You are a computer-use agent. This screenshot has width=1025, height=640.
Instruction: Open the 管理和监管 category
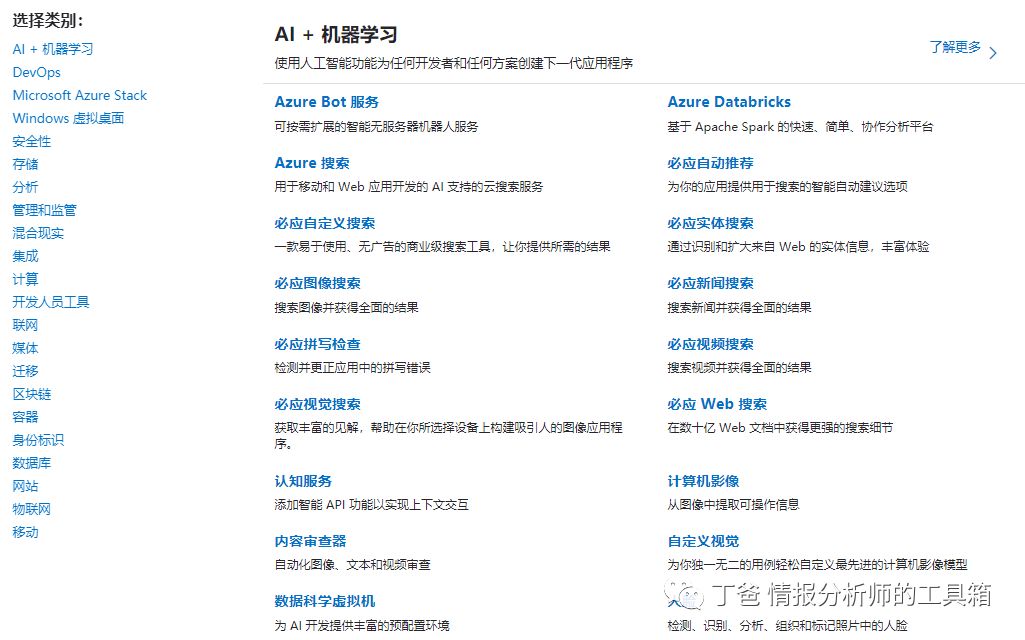point(44,210)
